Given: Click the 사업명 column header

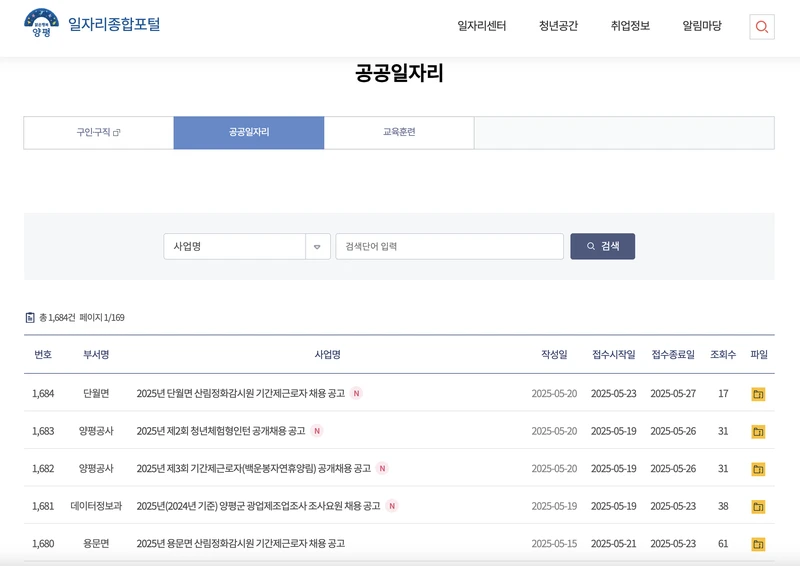Looking at the screenshot, I should point(328,355).
